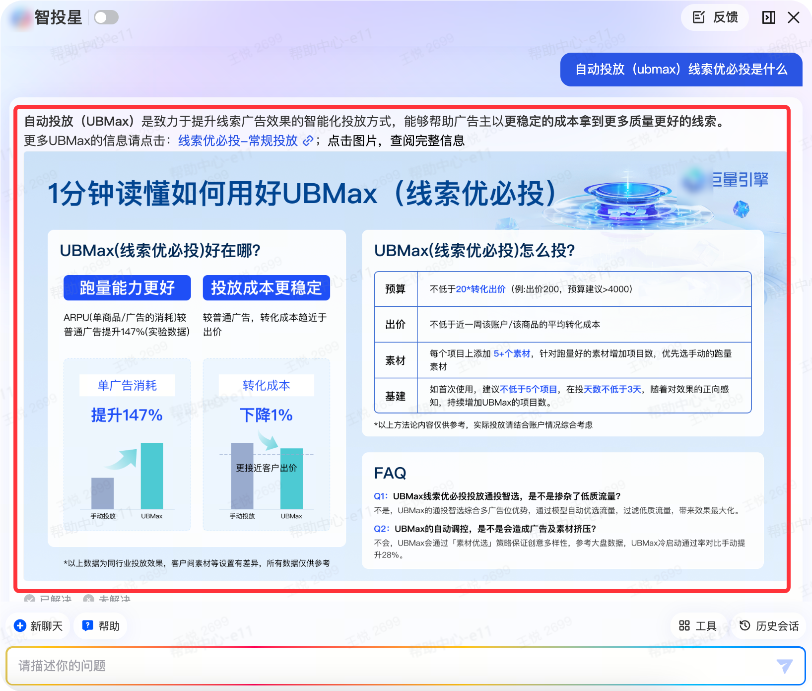Click the Q2 question about 自动调控
812x691 pixels.
point(485,529)
